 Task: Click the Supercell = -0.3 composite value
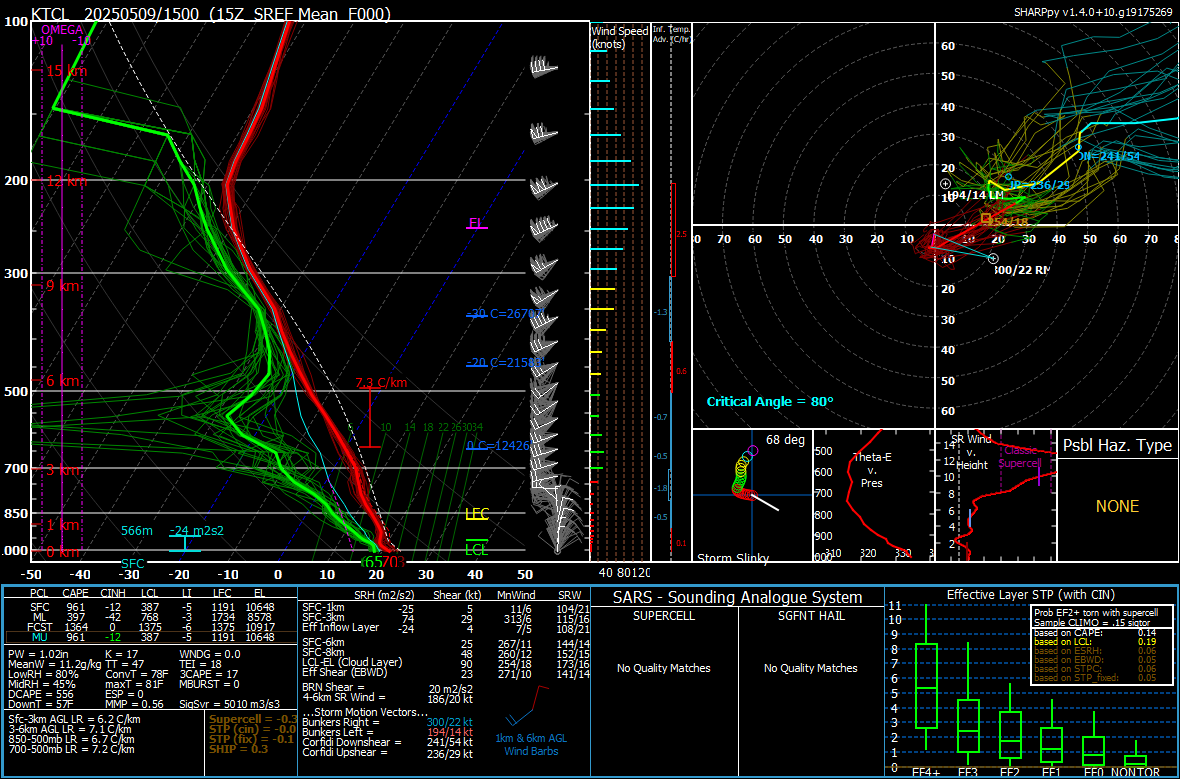click(252, 718)
